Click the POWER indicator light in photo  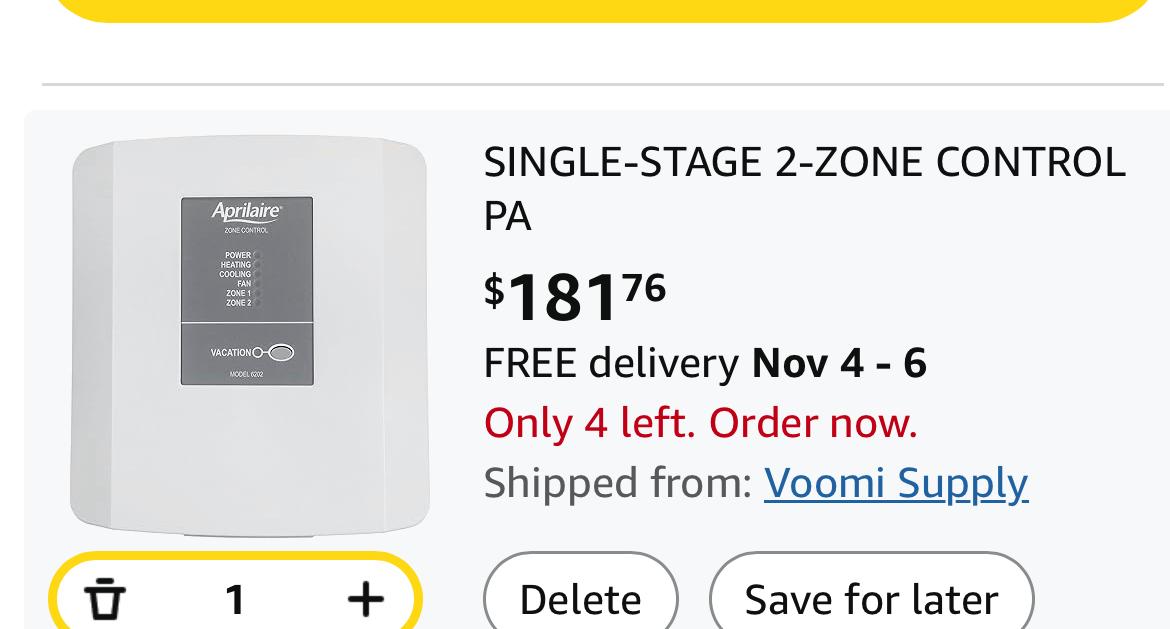tap(257, 255)
